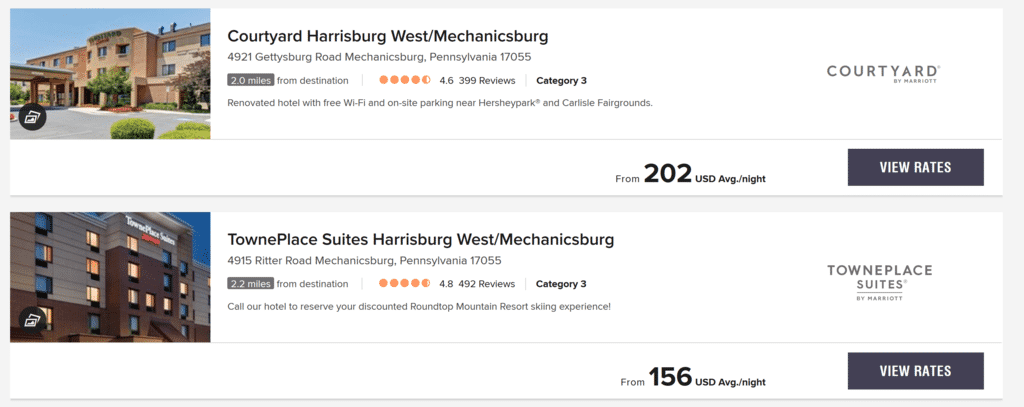
Task: Click the 2.0 miles distance badge
Action: pyautogui.click(x=250, y=81)
